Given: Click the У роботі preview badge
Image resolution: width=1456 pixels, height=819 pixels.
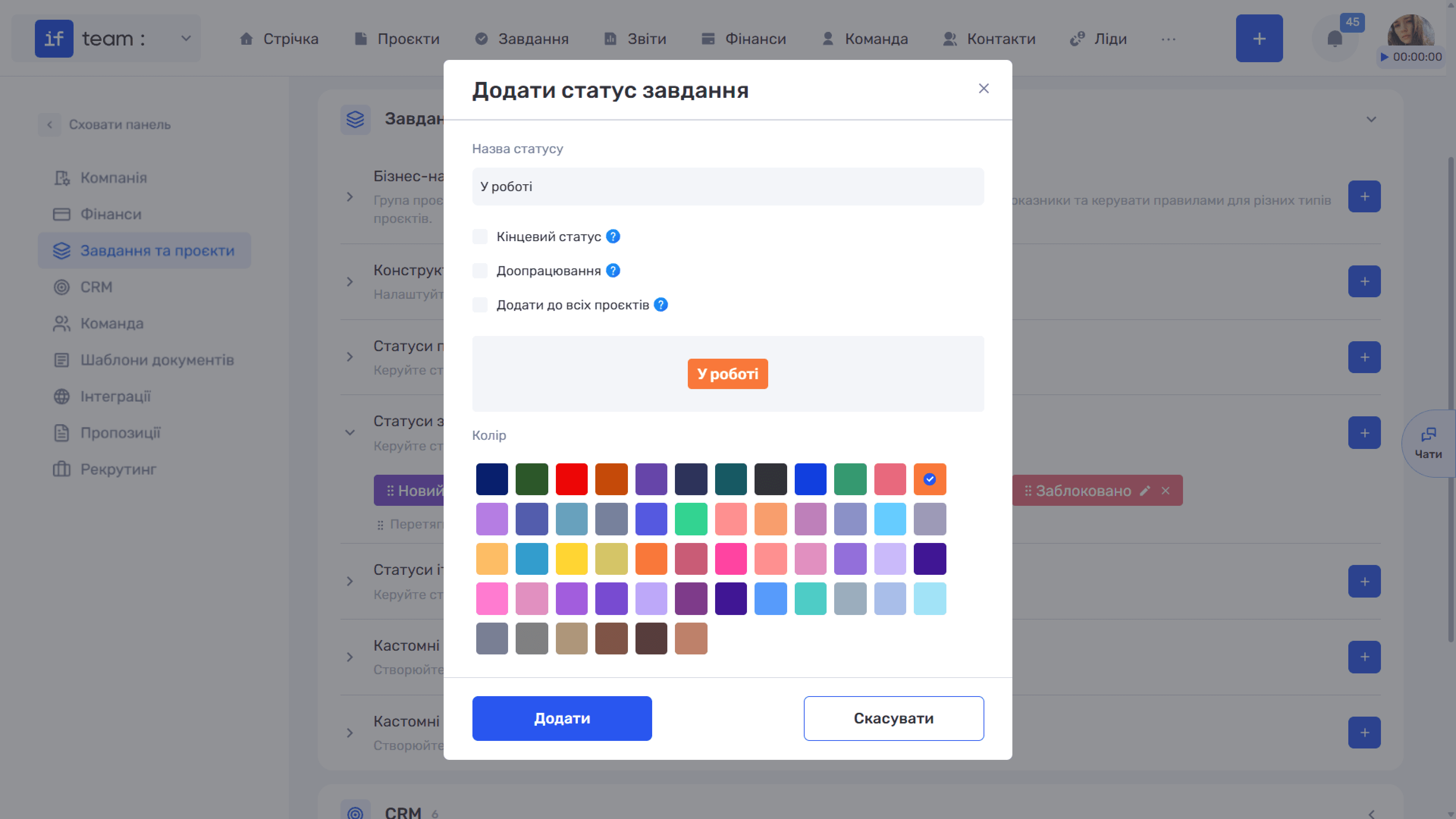Looking at the screenshot, I should (728, 373).
